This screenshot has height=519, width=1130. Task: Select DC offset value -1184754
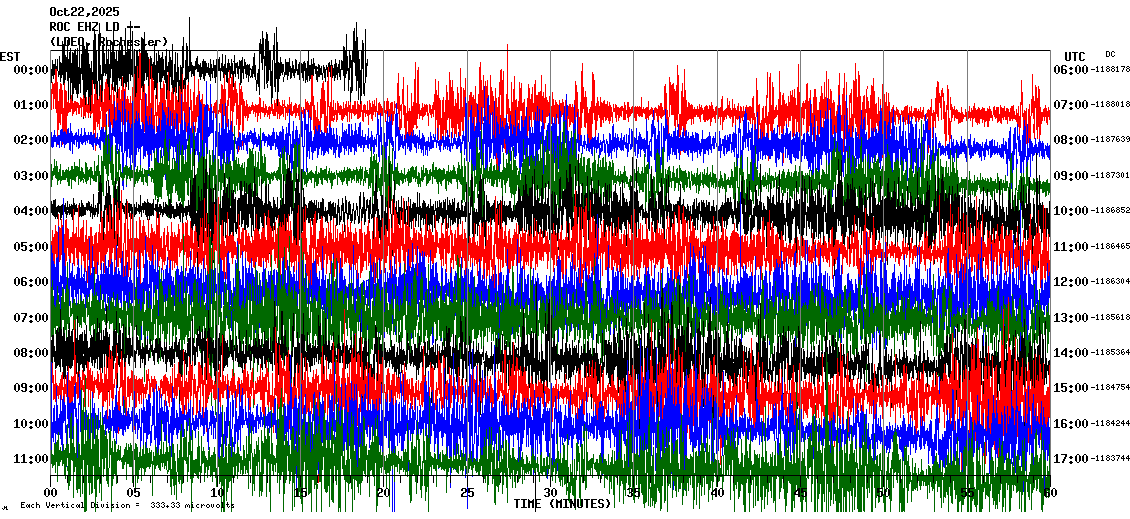point(1109,388)
